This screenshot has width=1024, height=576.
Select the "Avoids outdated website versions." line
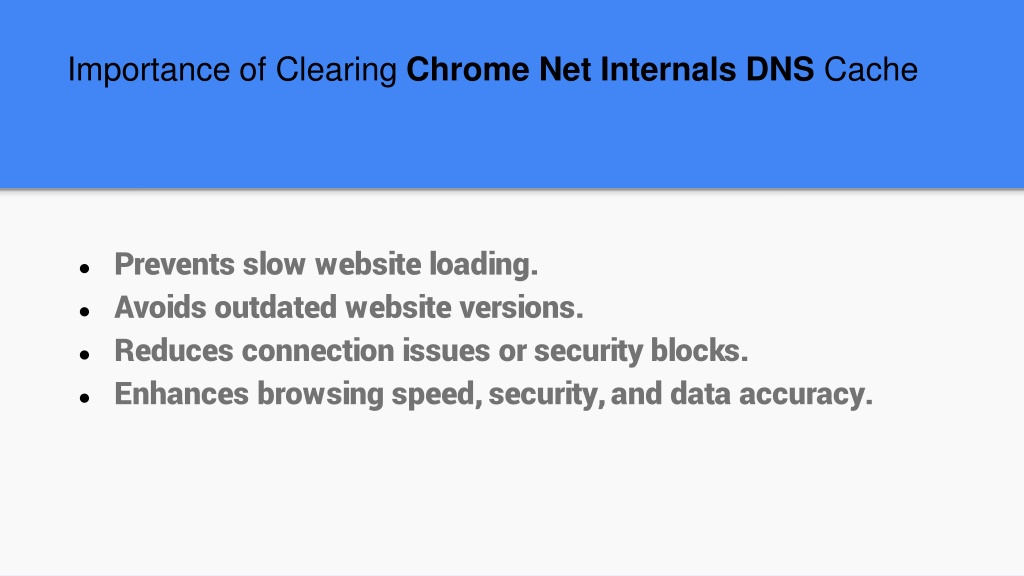[x=349, y=308]
